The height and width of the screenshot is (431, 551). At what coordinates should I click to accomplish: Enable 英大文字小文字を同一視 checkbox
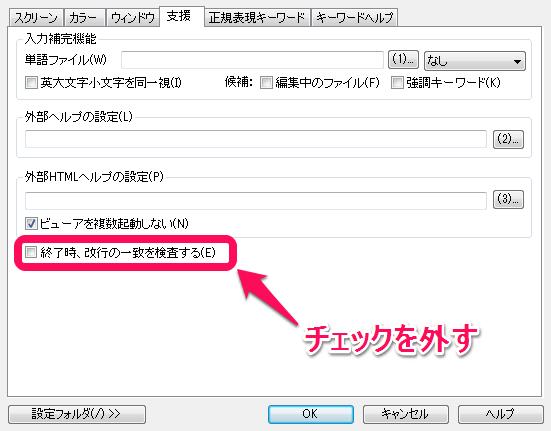point(31,83)
